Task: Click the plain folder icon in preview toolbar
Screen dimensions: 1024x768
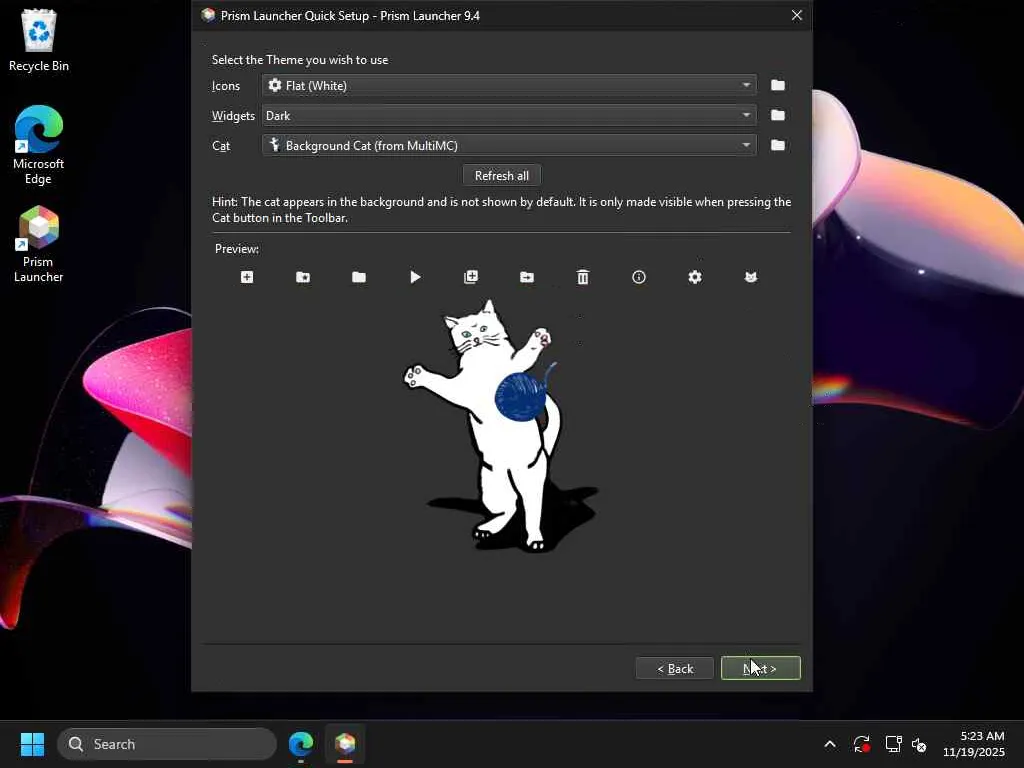Action: coord(359,277)
